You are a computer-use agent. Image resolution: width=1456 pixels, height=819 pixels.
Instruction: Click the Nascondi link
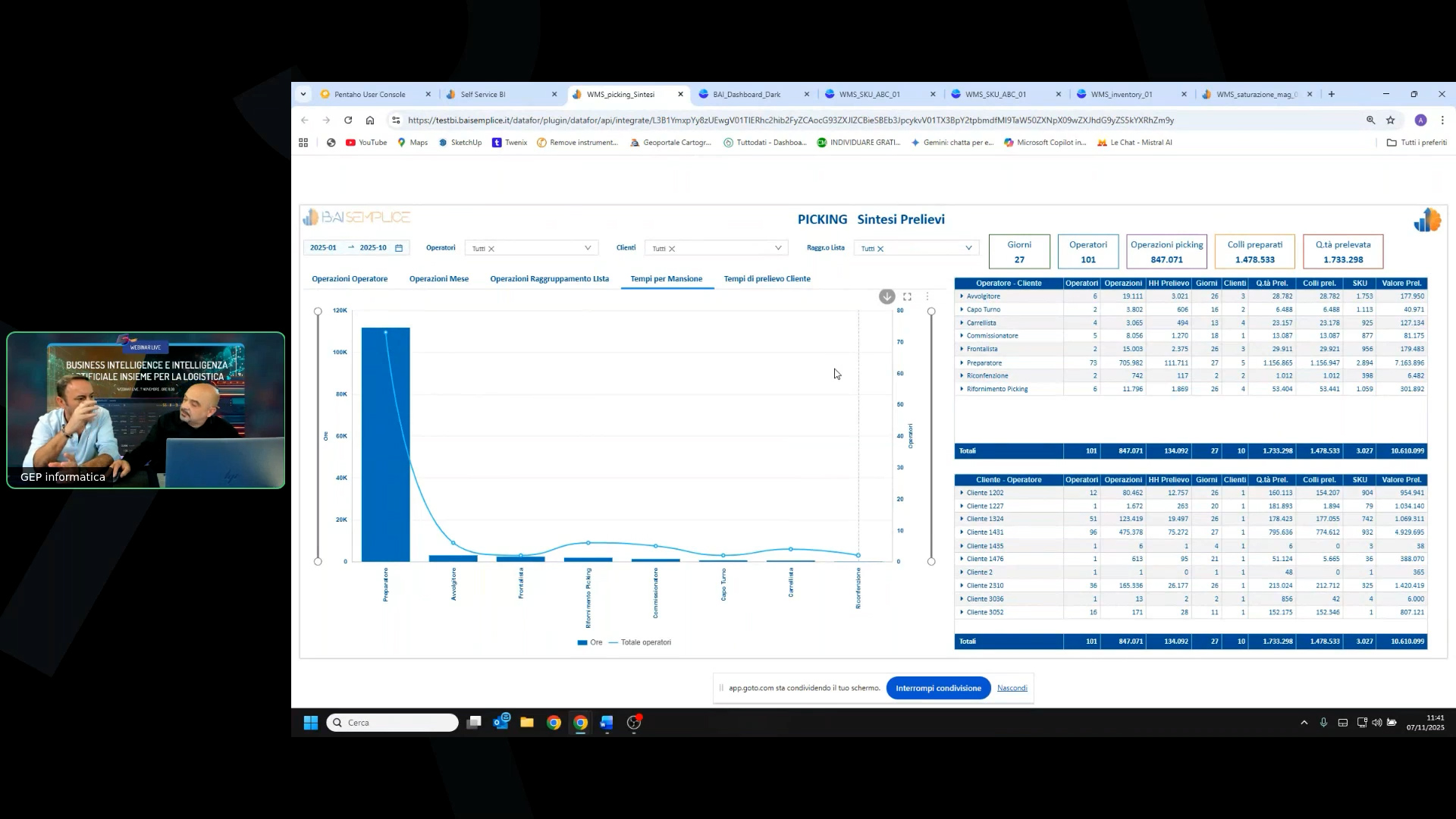1012,688
